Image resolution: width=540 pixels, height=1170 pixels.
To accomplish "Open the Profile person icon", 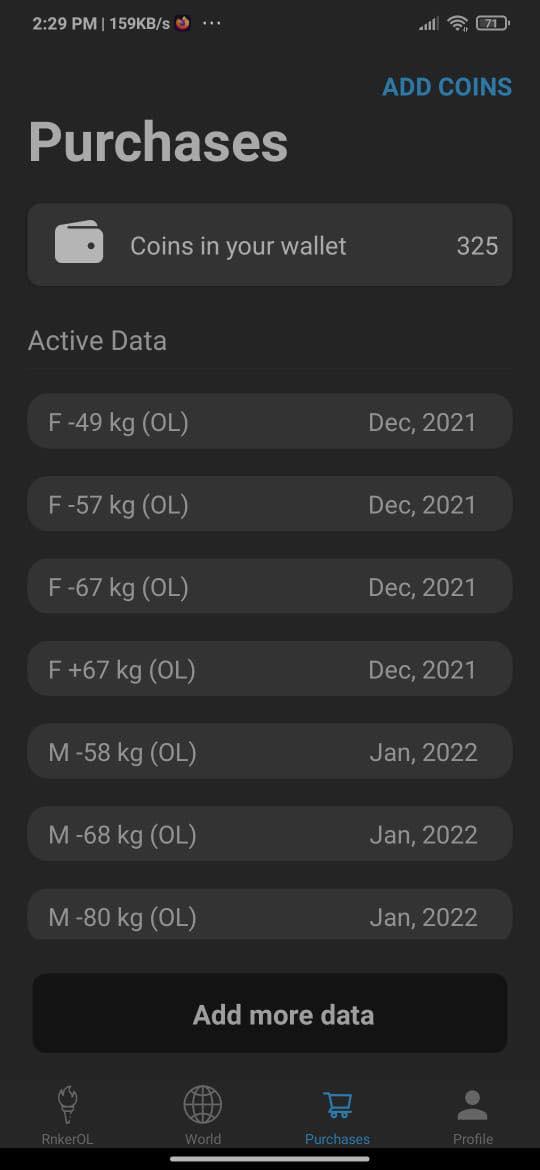I will [x=472, y=1105].
